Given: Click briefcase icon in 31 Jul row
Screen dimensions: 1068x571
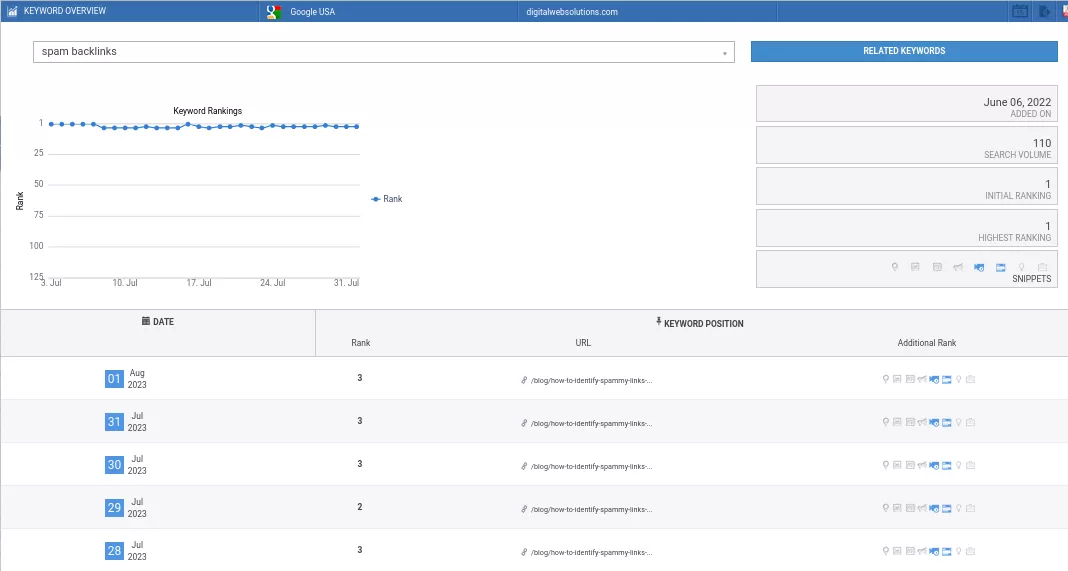Looking at the screenshot, I should click(971, 422).
